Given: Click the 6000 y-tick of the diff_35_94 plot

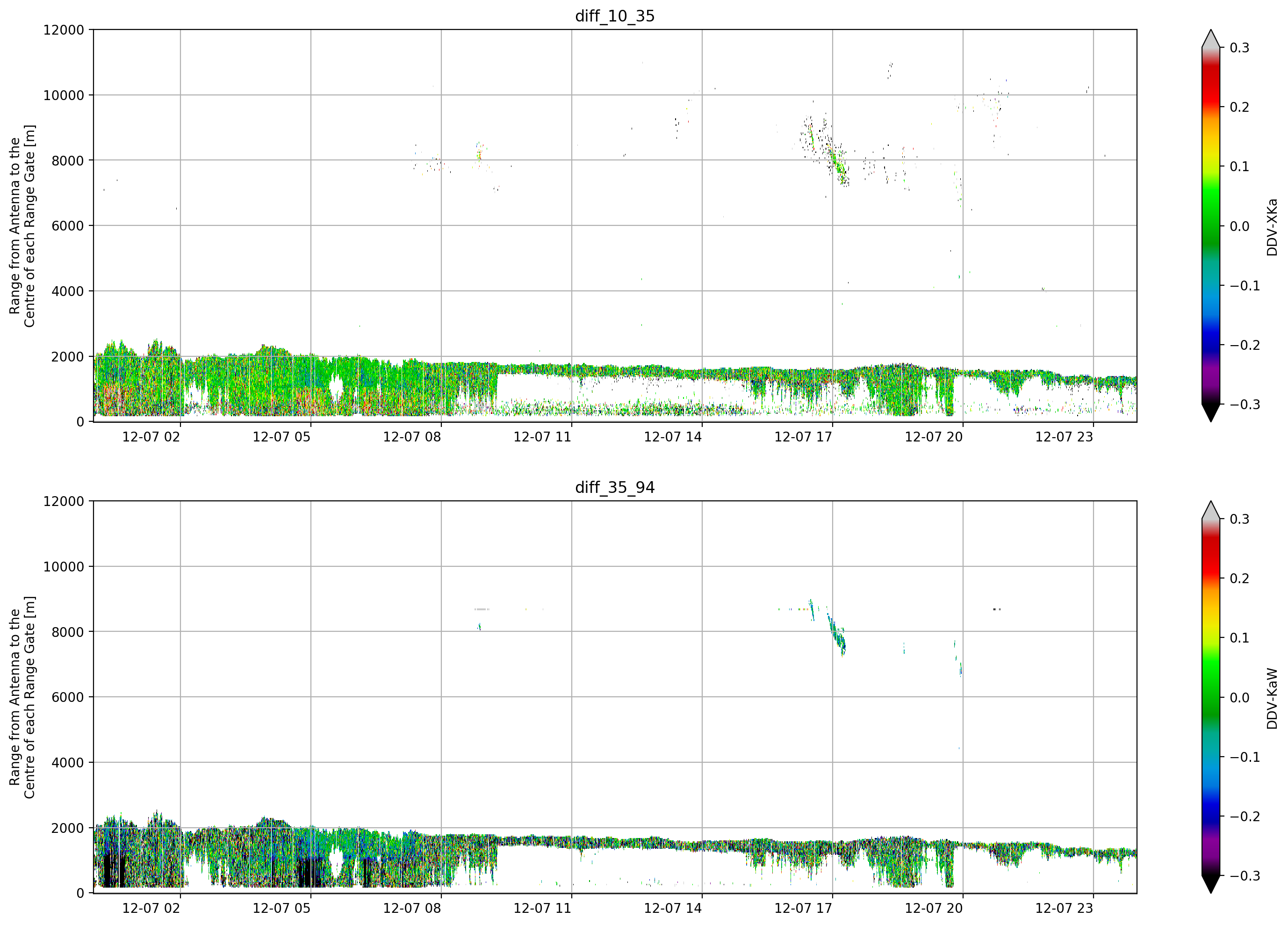Looking at the screenshot, I should 68,697.
